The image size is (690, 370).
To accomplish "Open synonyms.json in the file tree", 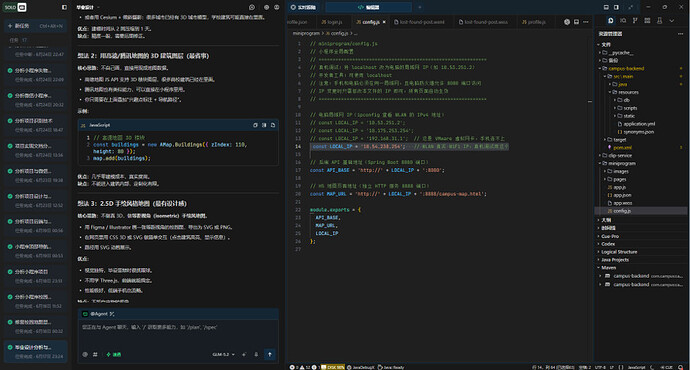I will coord(640,132).
